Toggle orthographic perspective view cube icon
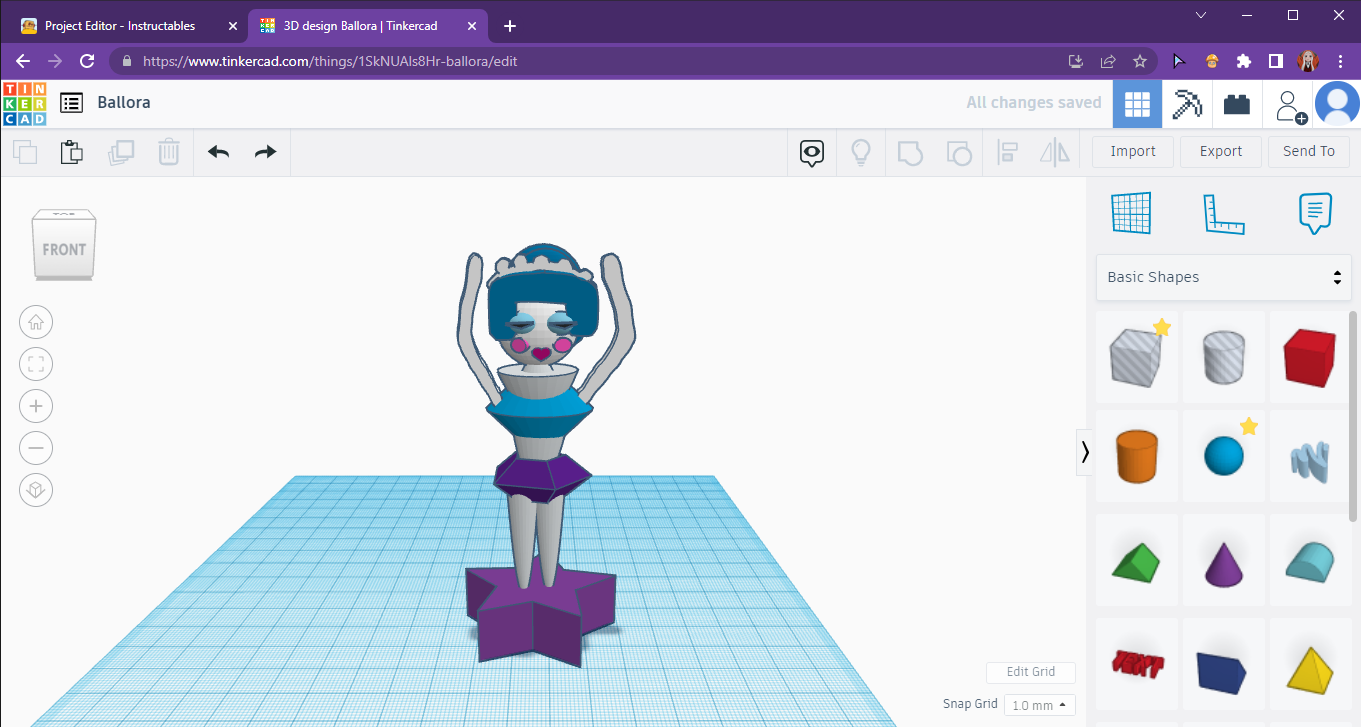 [x=36, y=490]
